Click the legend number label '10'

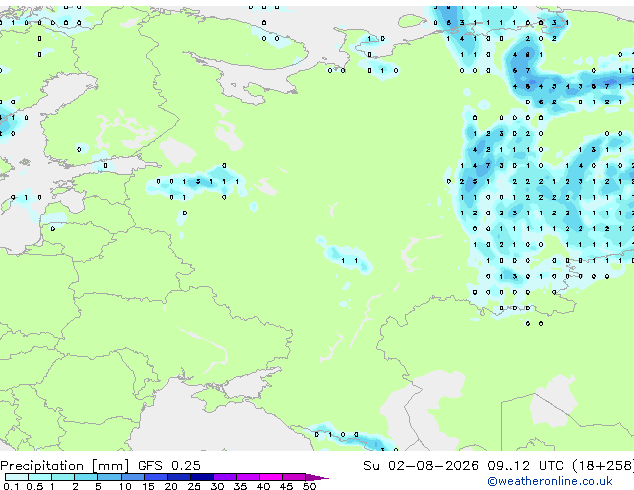pos(125,486)
